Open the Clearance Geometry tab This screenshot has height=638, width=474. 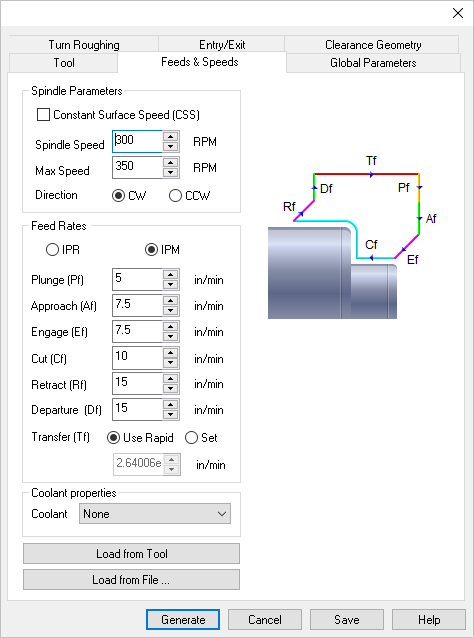pyautogui.click(x=372, y=44)
